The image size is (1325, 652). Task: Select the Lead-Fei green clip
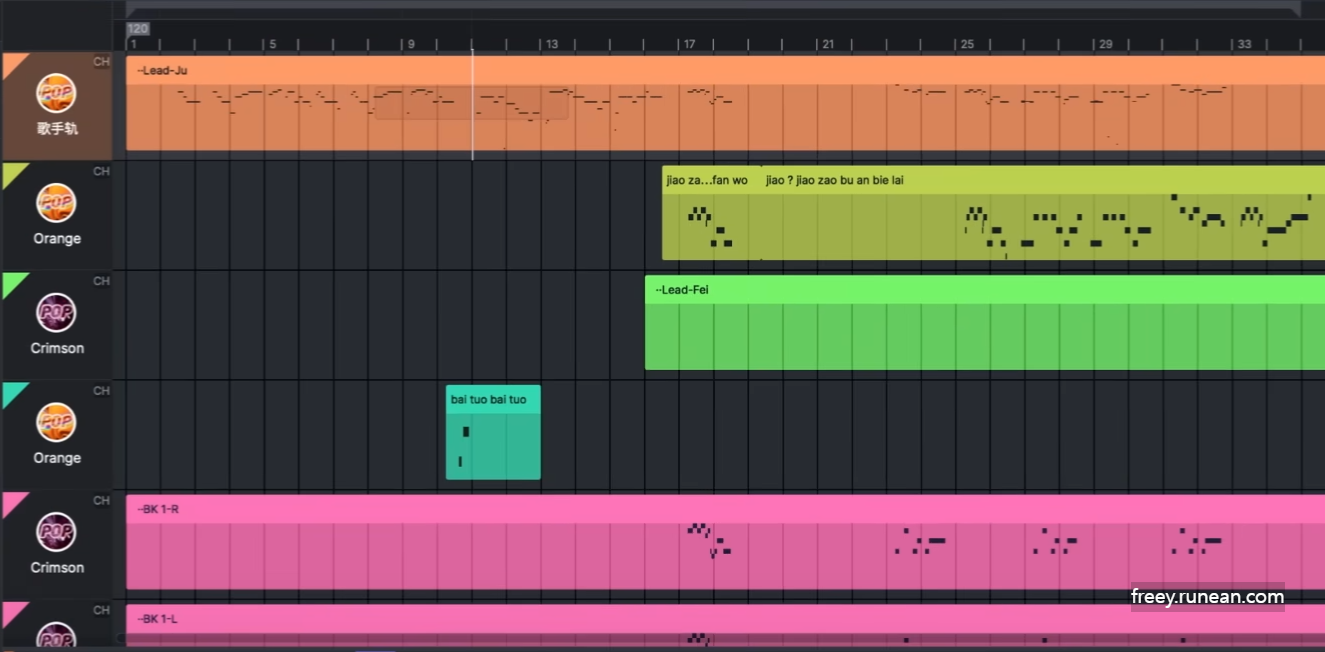tap(900, 325)
